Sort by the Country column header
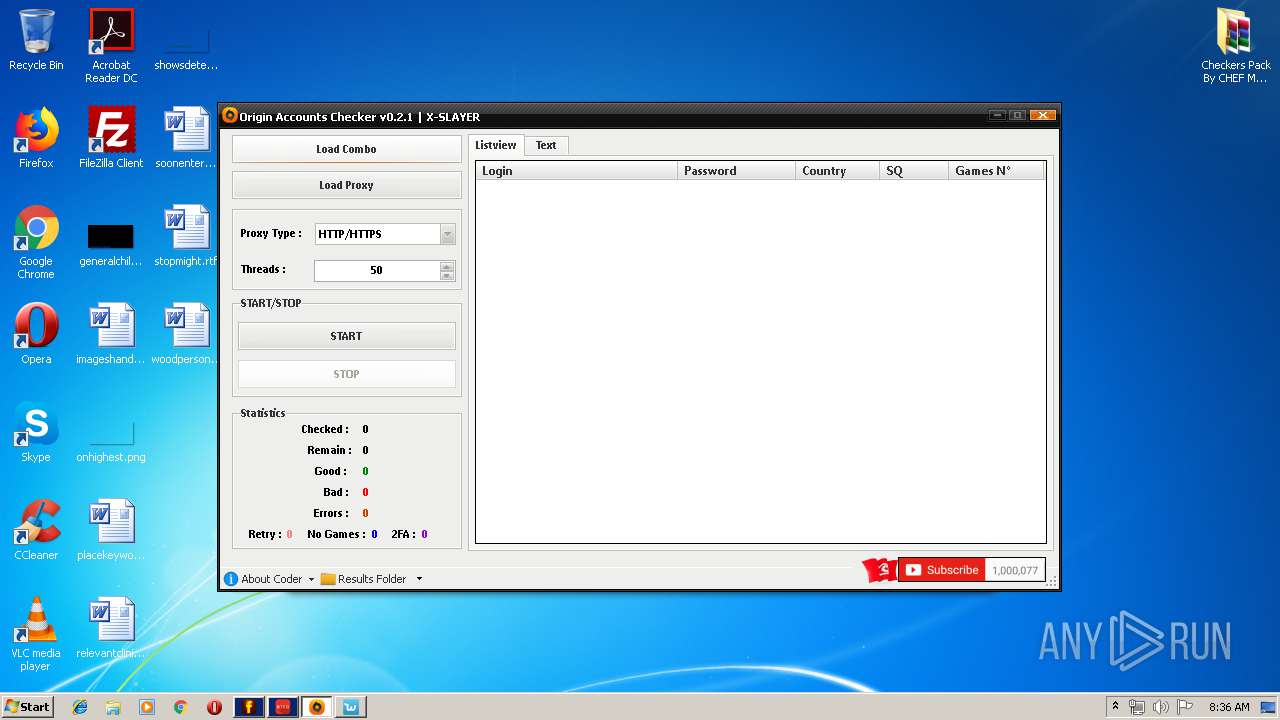The width and height of the screenshot is (1280, 720). (x=838, y=171)
